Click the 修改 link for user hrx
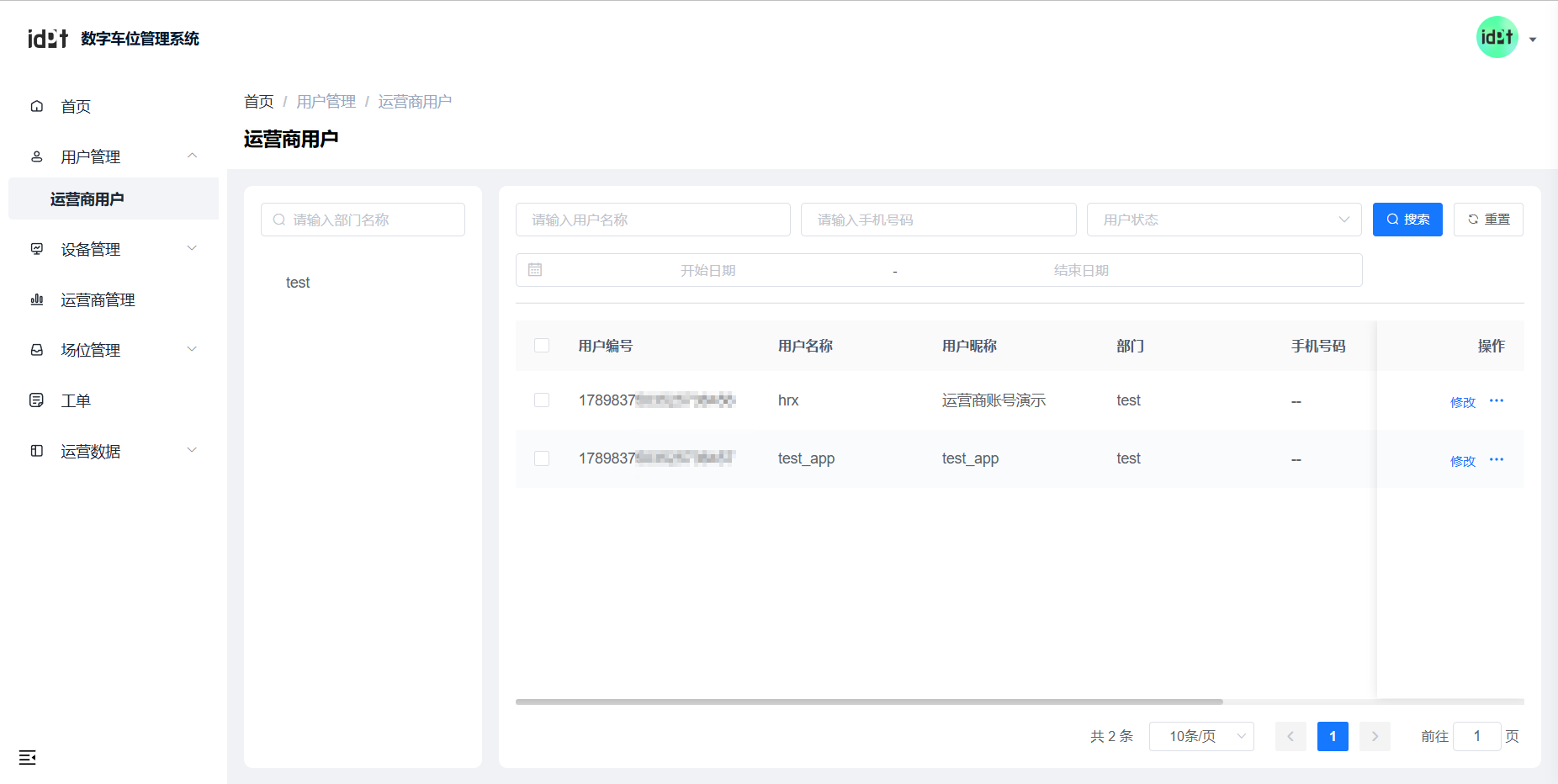The image size is (1558, 784). [1463, 402]
